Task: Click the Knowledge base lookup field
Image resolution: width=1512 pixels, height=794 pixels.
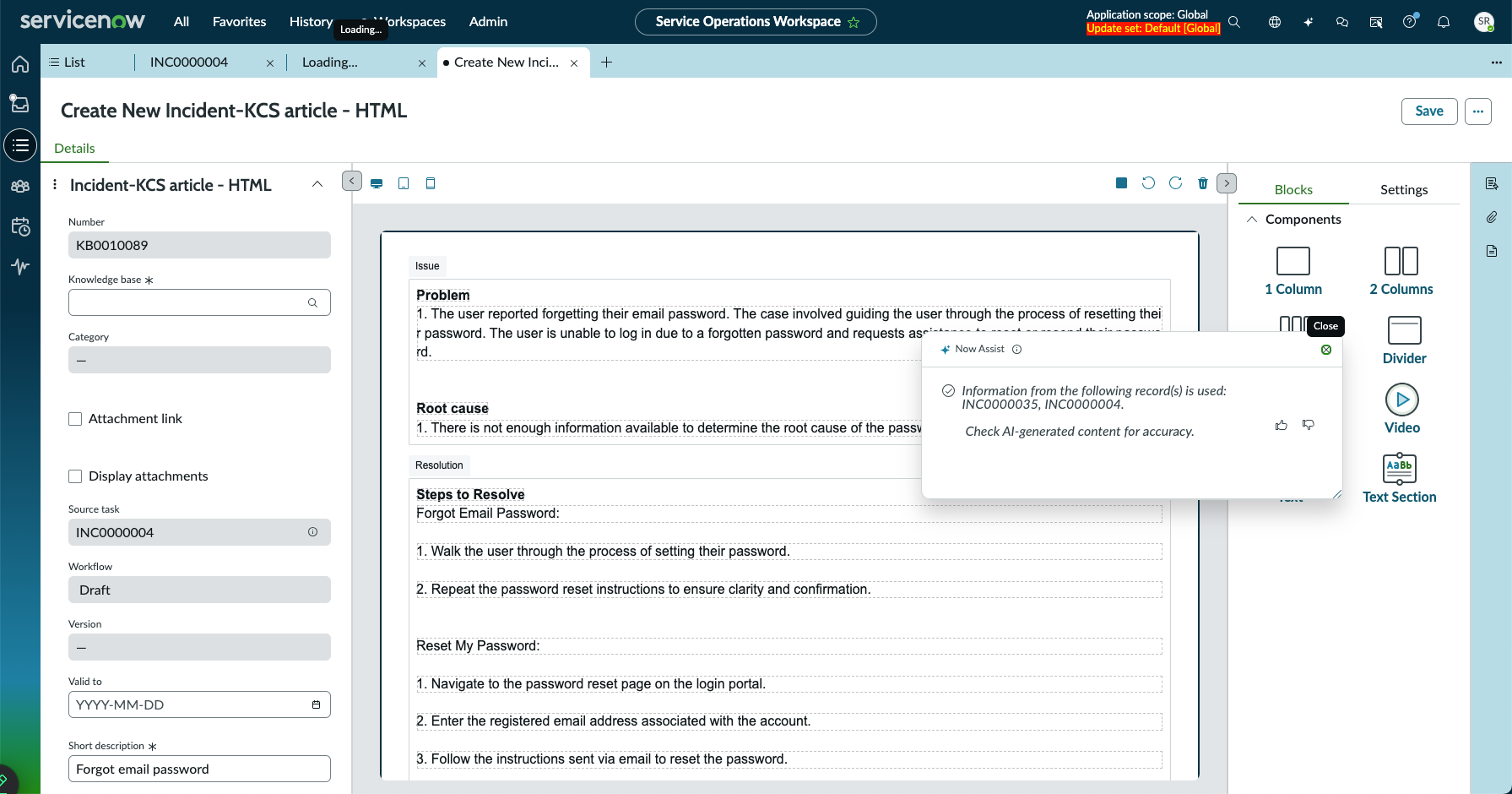Action: [199, 302]
